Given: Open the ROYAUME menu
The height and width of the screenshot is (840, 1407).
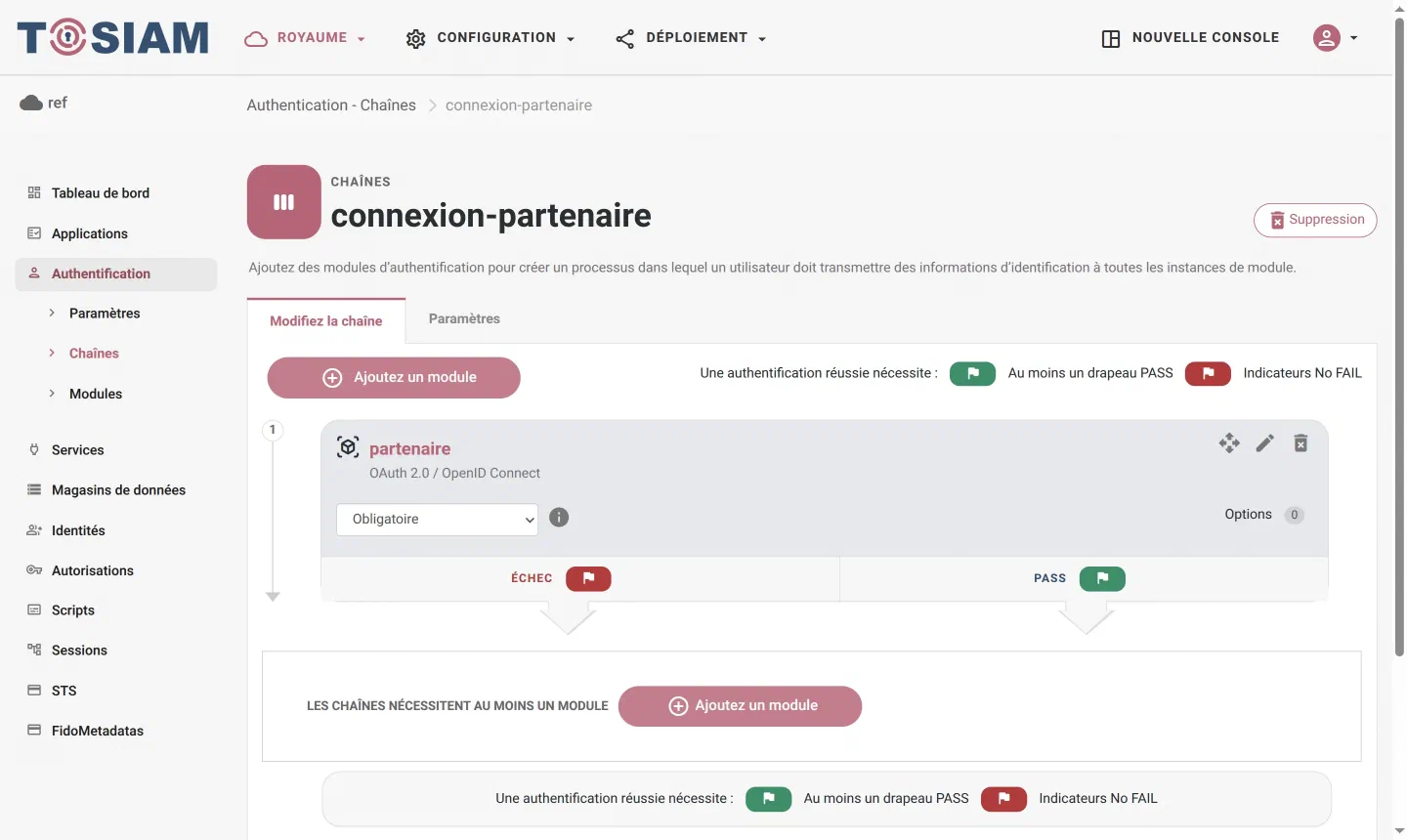Looking at the screenshot, I should [305, 38].
